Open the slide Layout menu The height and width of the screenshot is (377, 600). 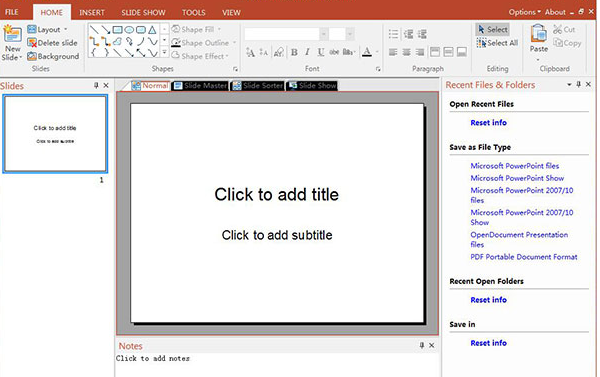[x=47, y=29]
